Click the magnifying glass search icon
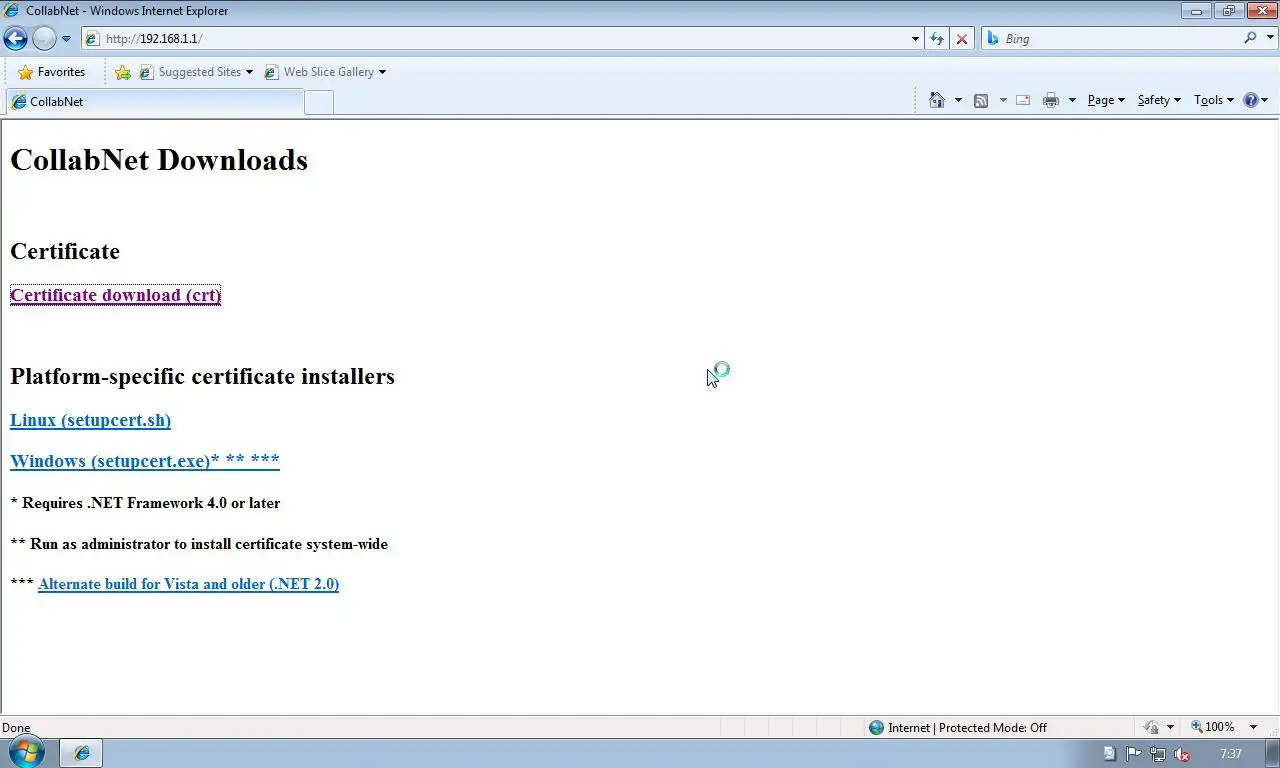This screenshot has height=768, width=1280. [x=1250, y=38]
